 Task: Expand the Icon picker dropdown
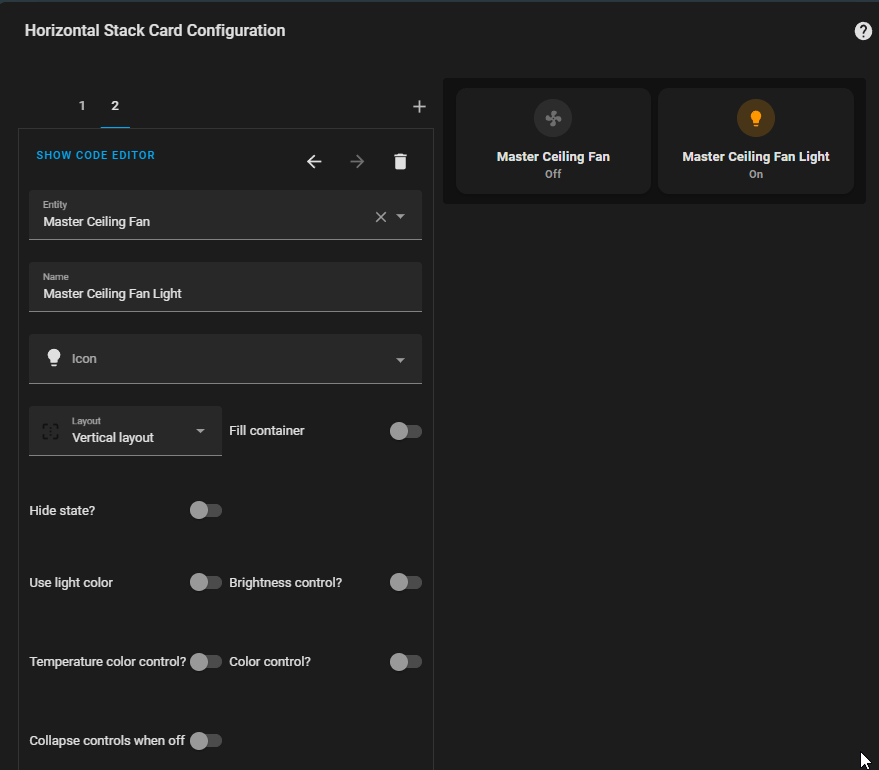point(400,360)
